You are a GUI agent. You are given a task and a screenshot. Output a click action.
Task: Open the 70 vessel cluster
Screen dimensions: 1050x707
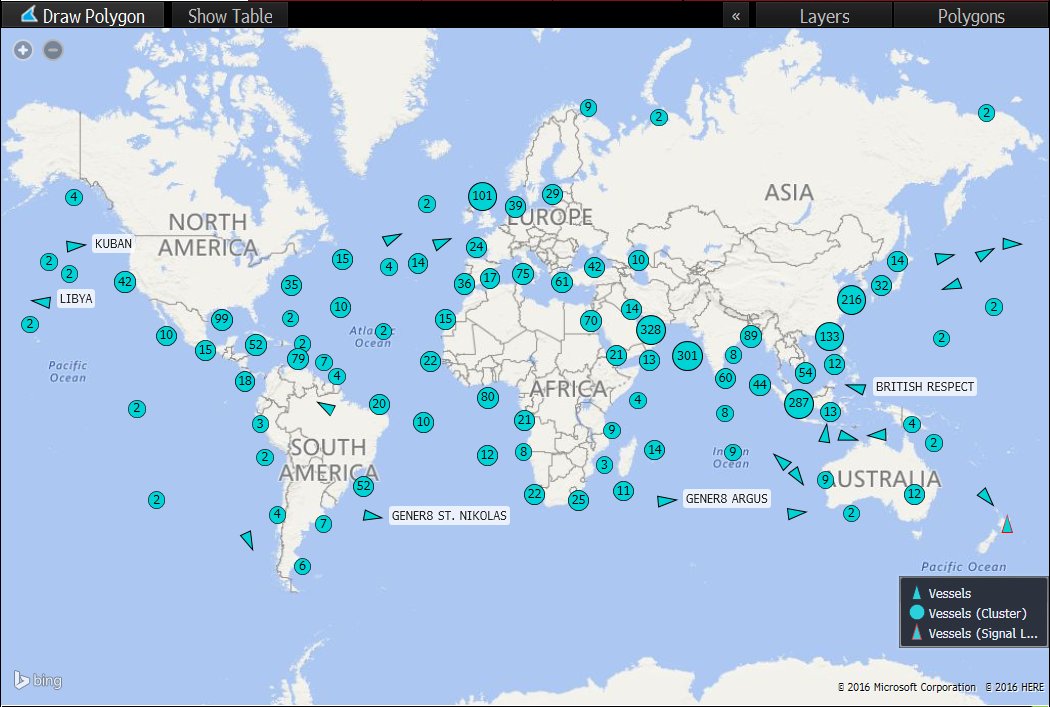[x=591, y=321]
